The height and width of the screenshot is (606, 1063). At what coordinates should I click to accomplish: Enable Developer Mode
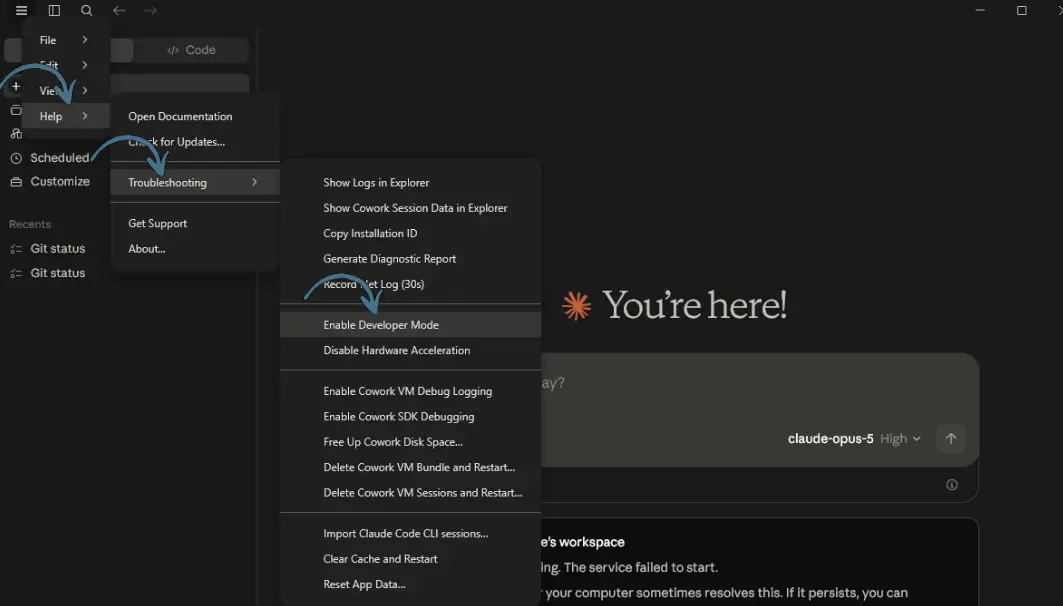pos(410,325)
